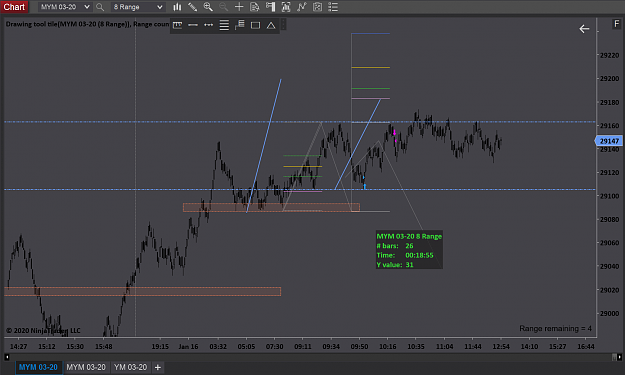The width and height of the screenshot is (625, 375).
Task: Click the 'Jan 16' time axis label
Action: click(x=189, y=346)
